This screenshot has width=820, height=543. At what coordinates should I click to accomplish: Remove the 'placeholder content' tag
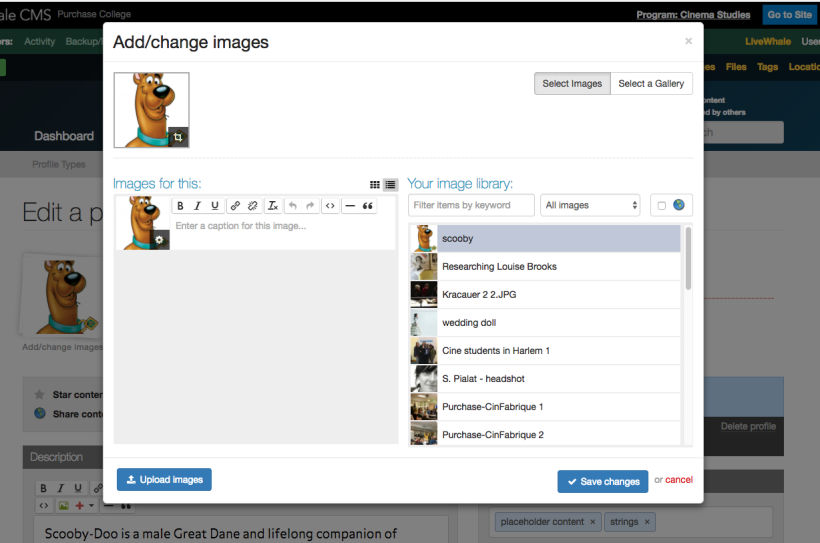click(593, 522)
